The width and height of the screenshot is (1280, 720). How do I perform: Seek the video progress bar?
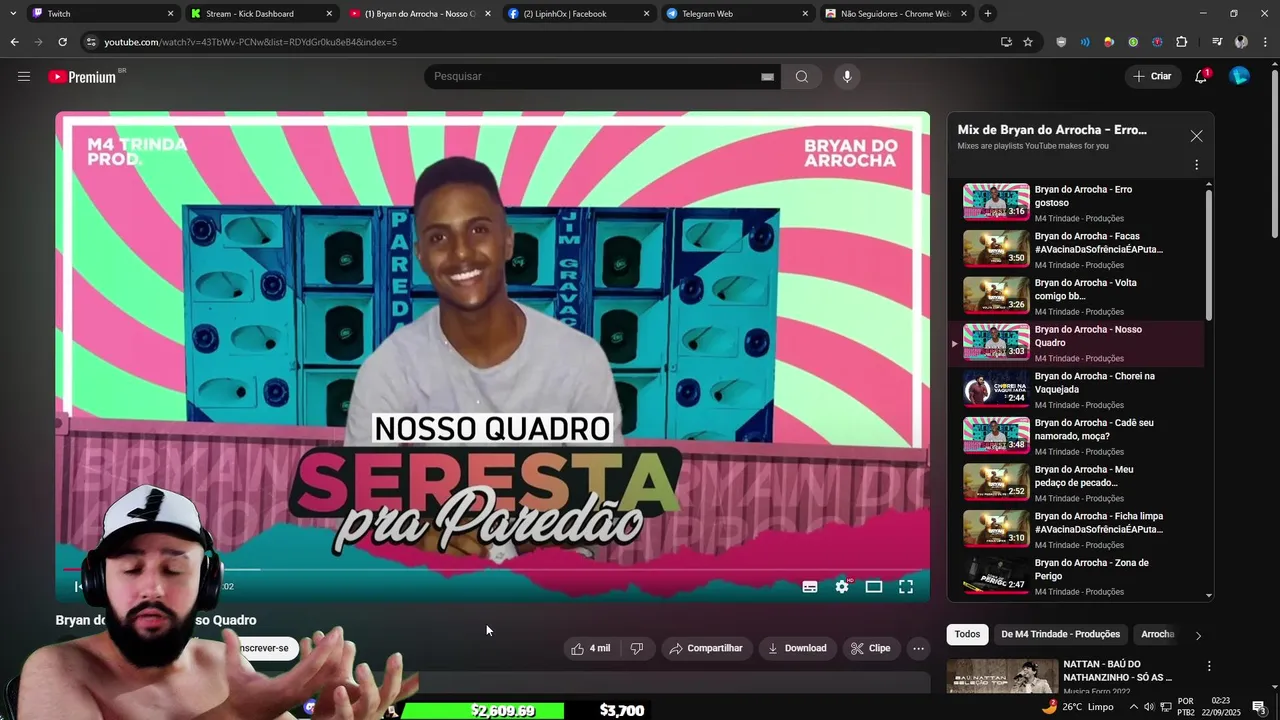click(x=492, y=569)
